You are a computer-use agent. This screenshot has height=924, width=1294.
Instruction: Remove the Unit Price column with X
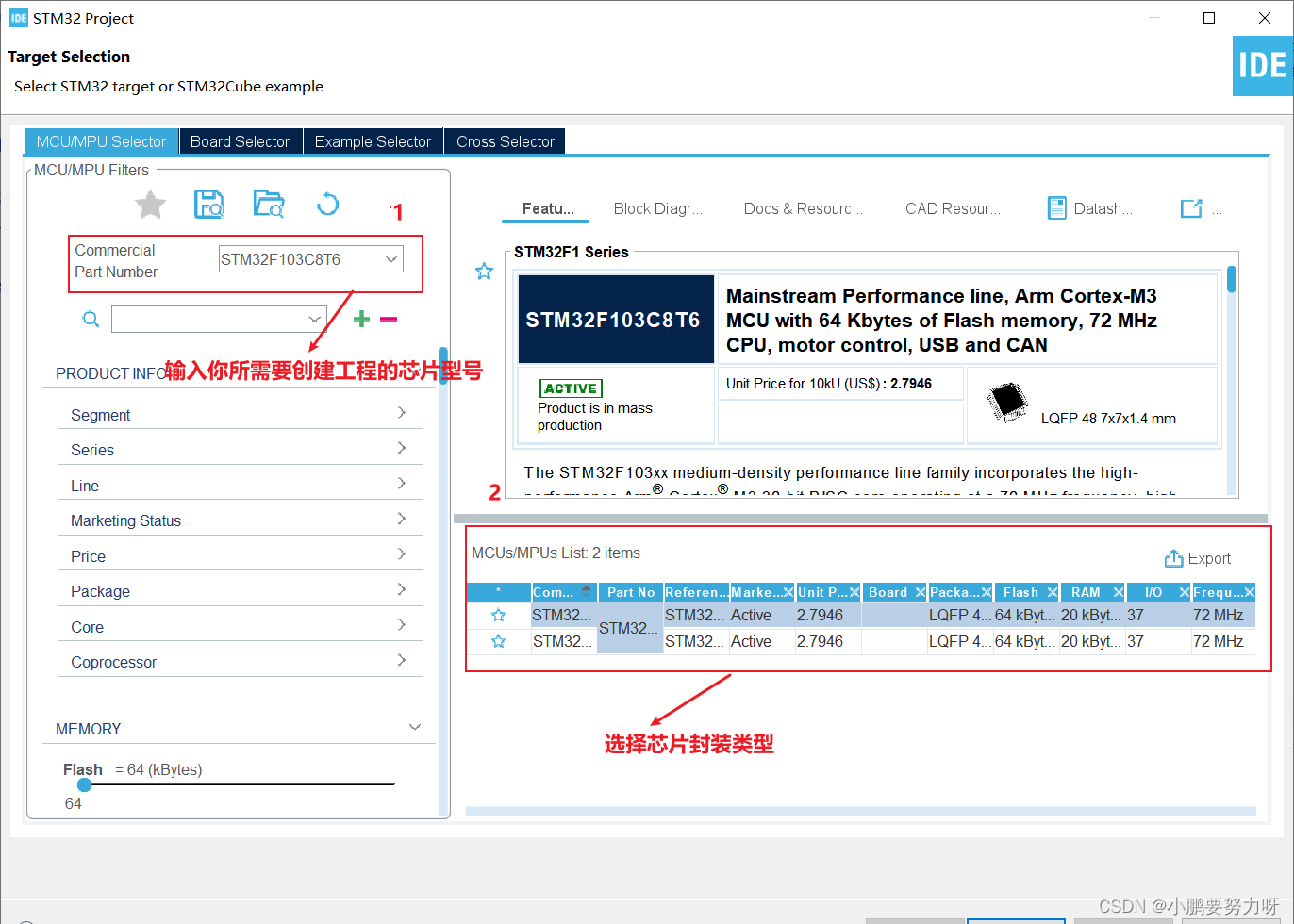[x=854, y=592]
